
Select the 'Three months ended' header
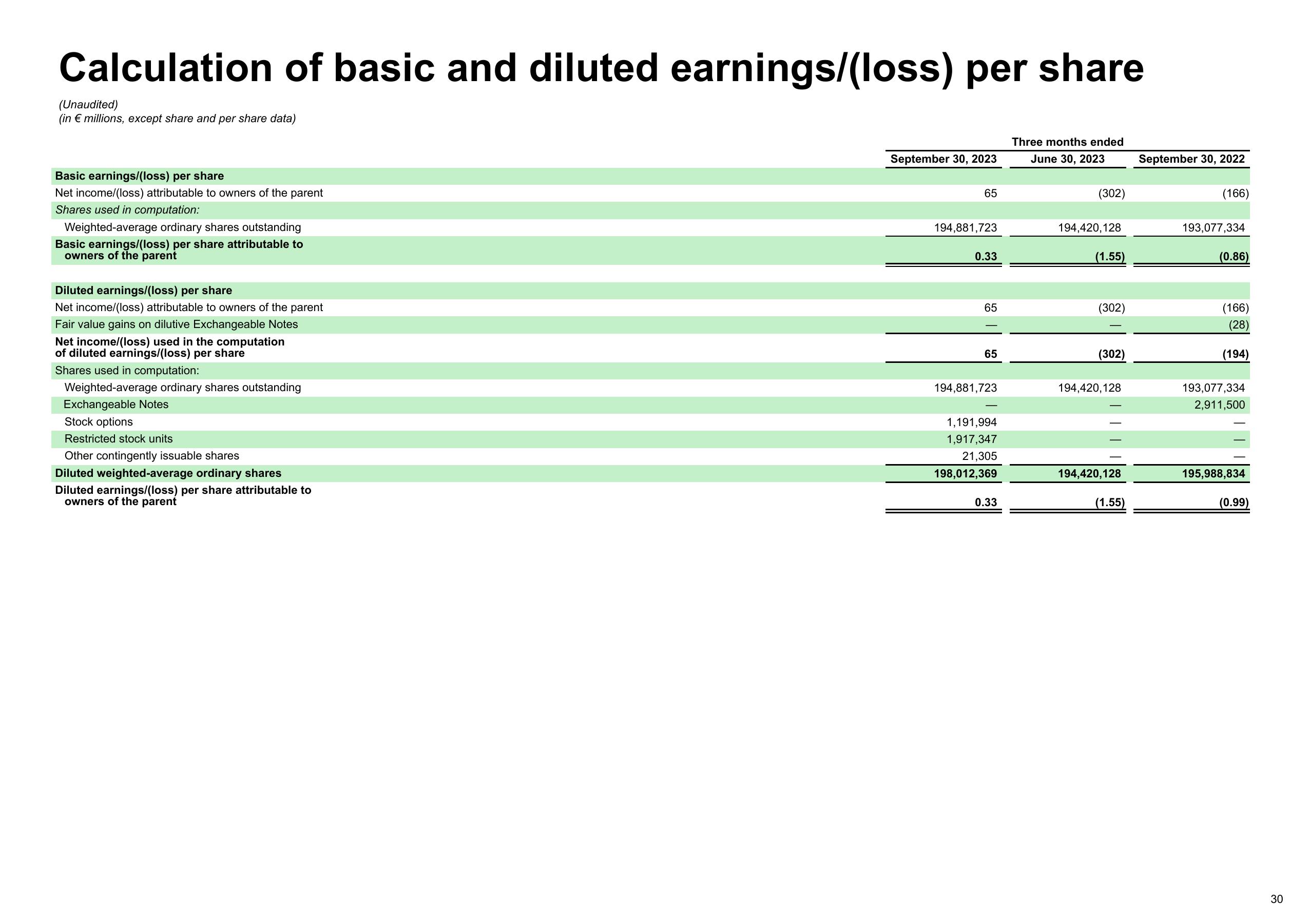click(x=1067, y=142)
